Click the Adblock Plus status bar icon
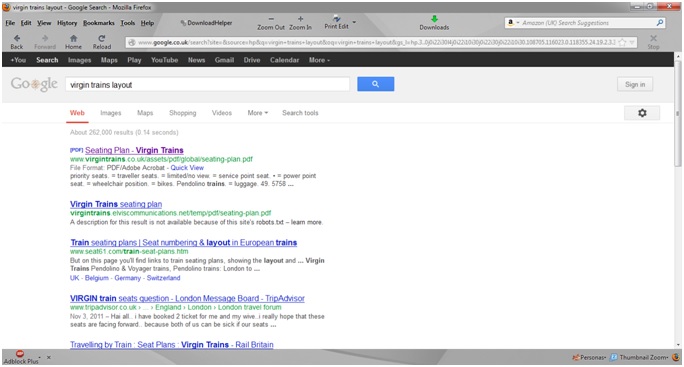Screen dimensions: 684x367 pyautogui.click(x=20, y=354)
